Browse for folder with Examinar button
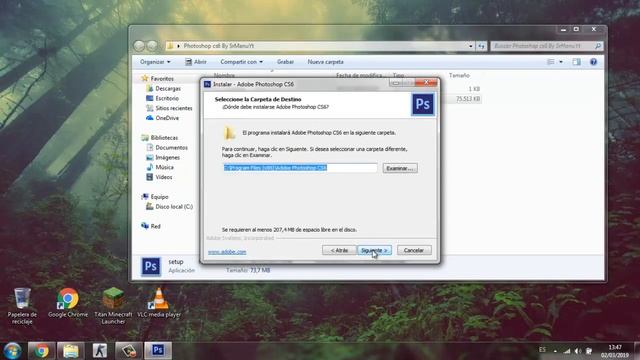 [400, 168]
